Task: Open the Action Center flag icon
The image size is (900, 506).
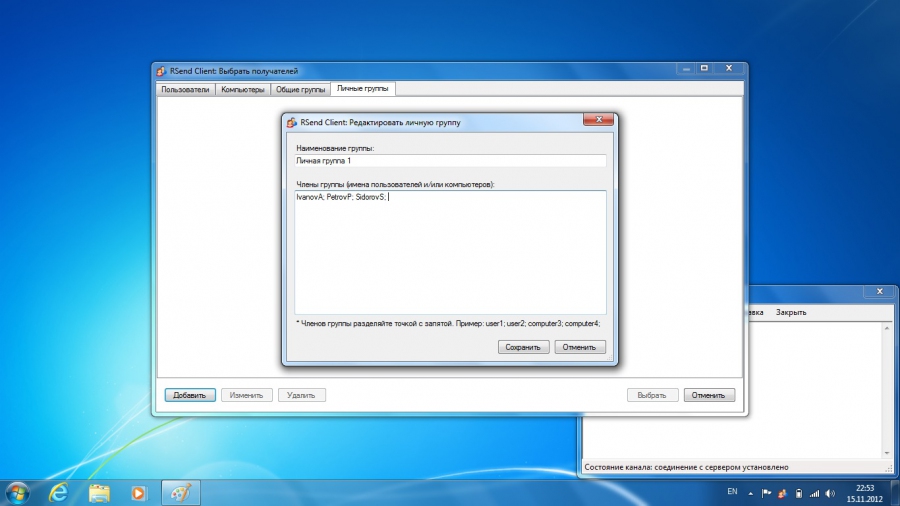Action: 766,493
